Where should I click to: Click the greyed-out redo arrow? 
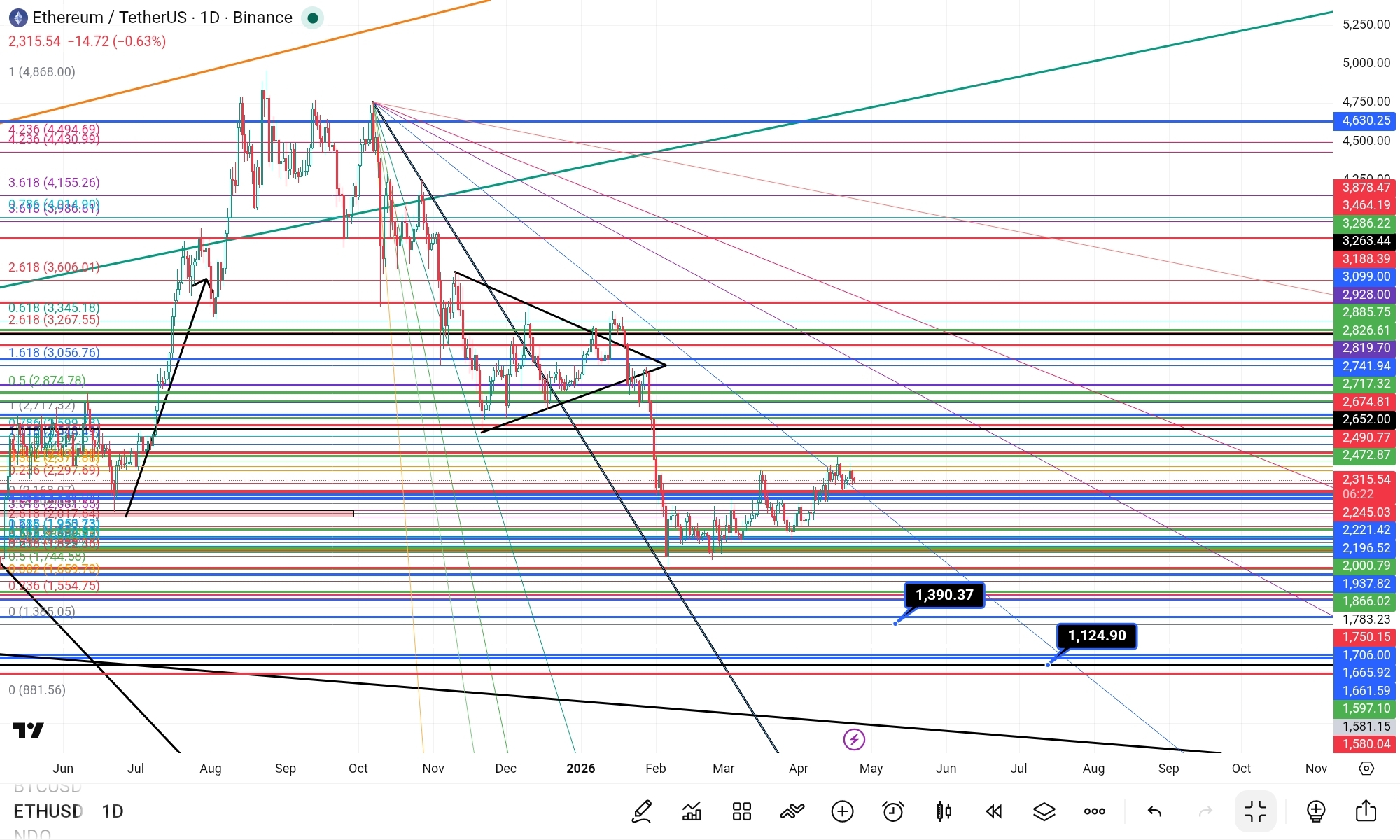point(1205,811)
